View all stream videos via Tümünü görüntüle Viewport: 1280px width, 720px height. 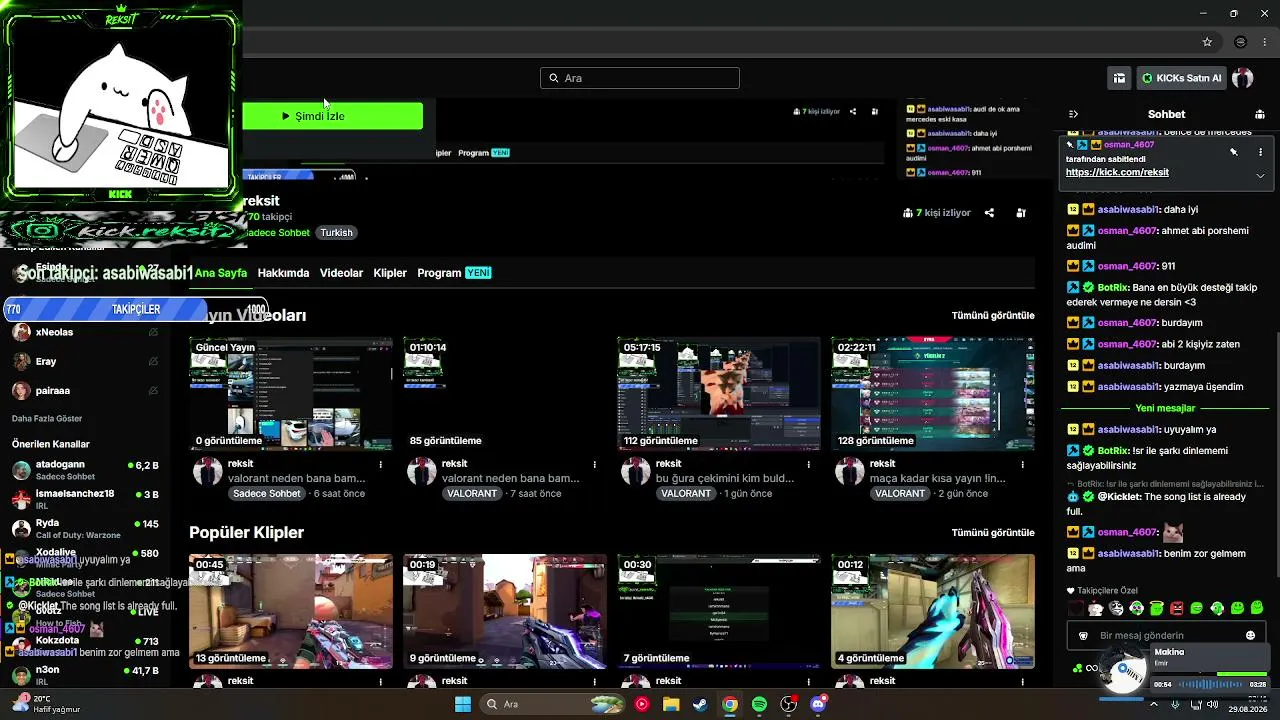pyautogui.click(x=993, y=315)
